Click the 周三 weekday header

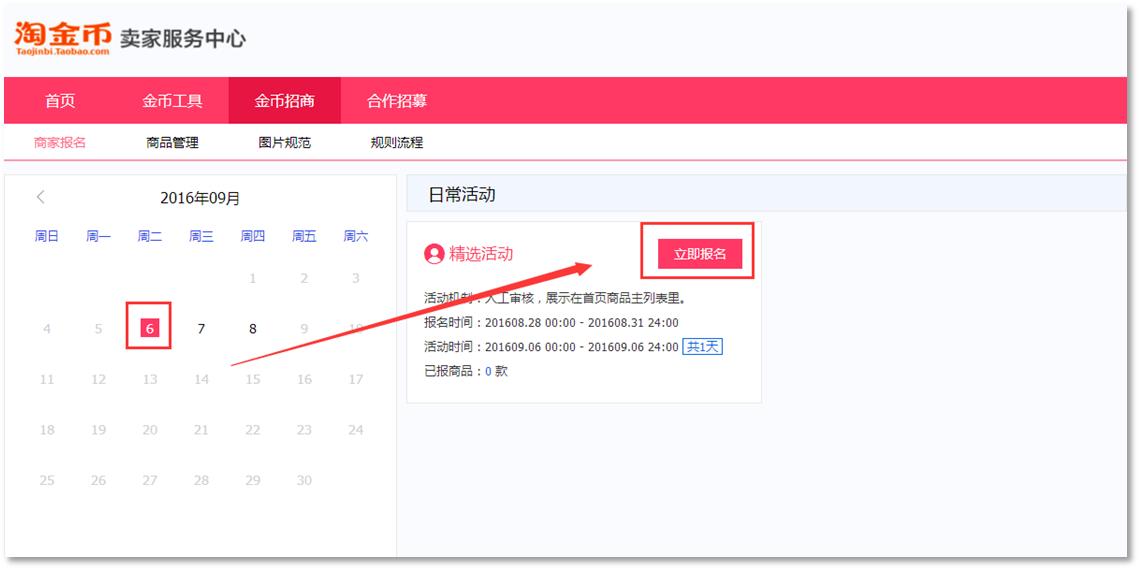(201, 236)
